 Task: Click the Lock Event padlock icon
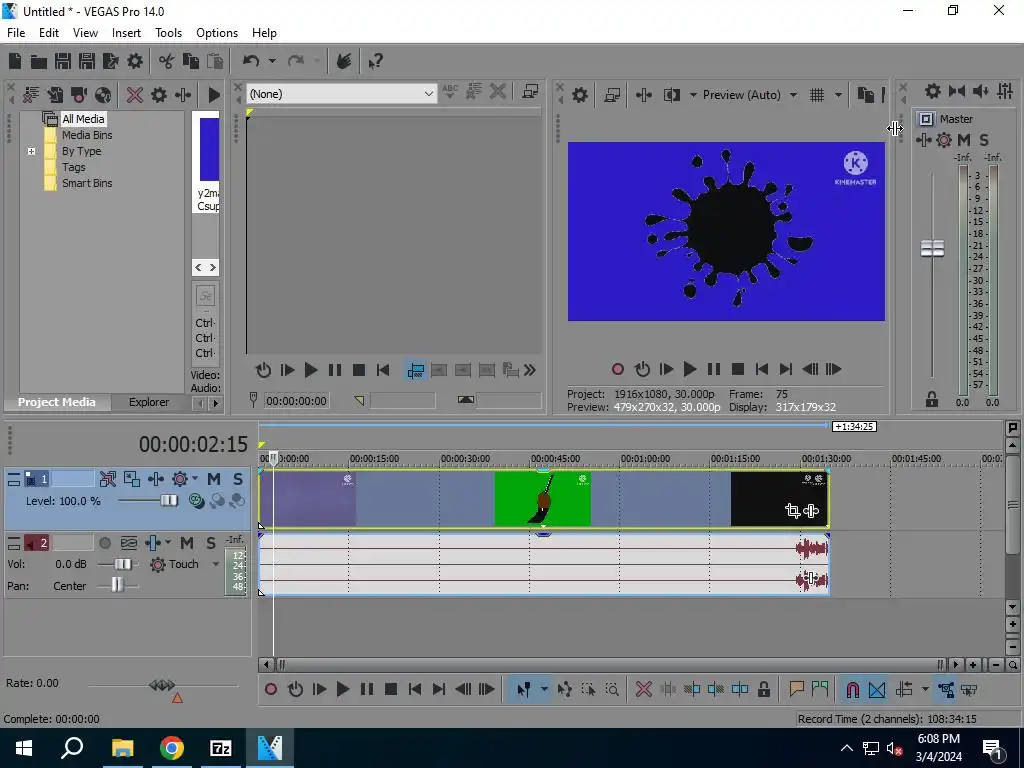764,689
